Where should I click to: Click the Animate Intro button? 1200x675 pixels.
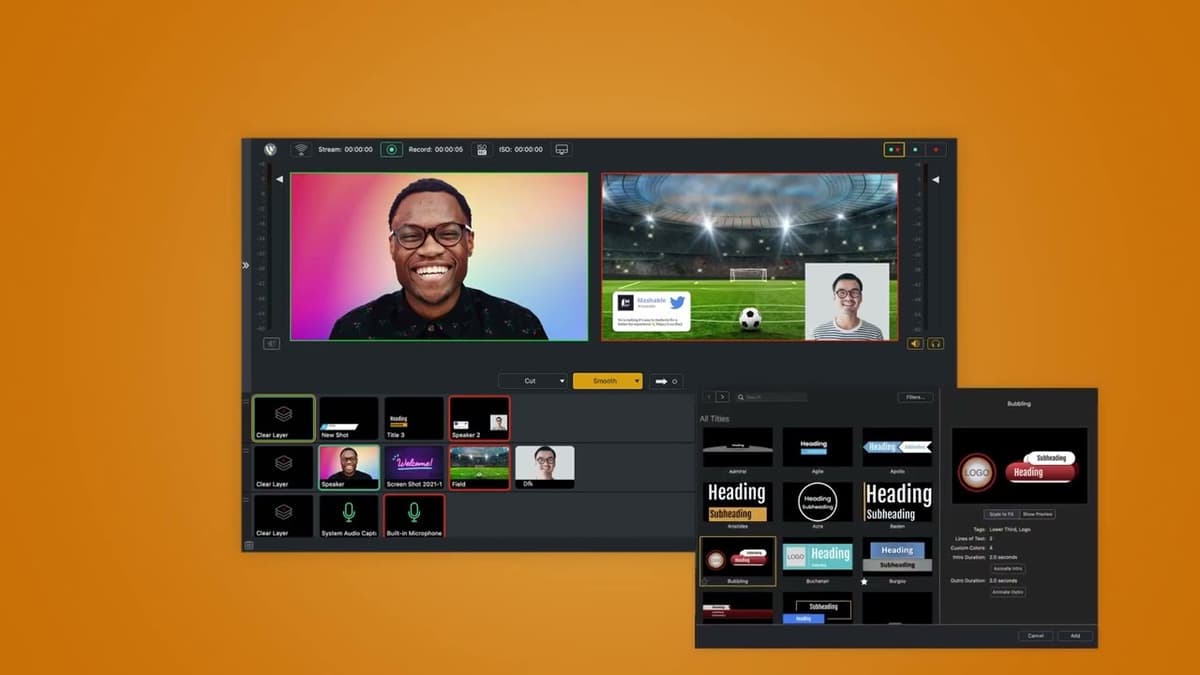coord(1008,569)
